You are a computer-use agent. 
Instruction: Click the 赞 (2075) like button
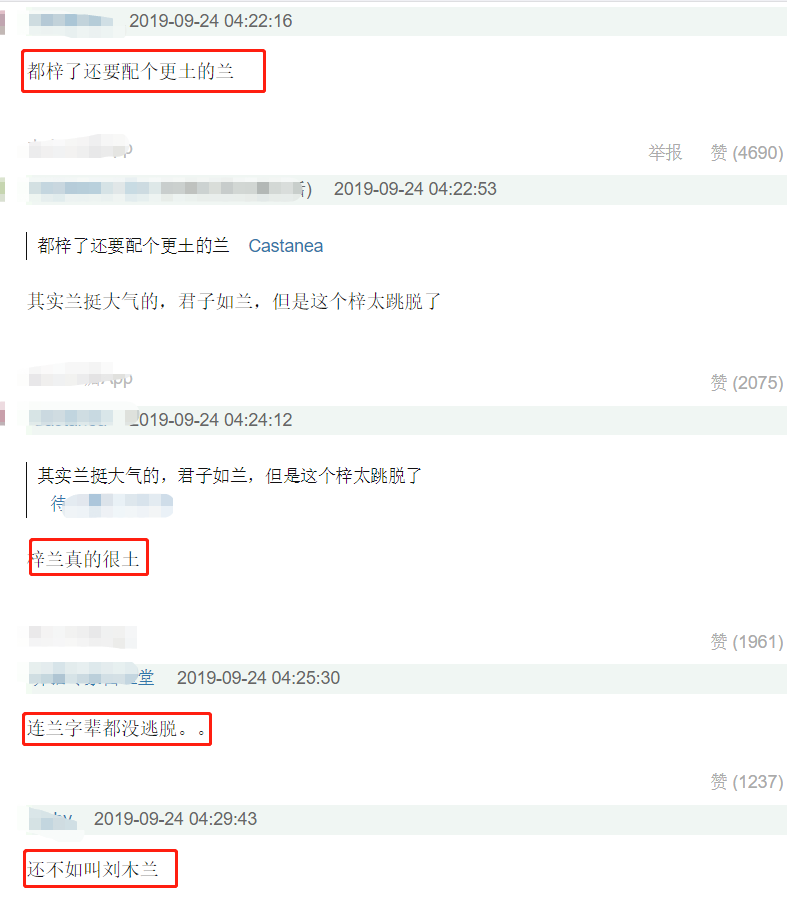(x=746, y=383)
